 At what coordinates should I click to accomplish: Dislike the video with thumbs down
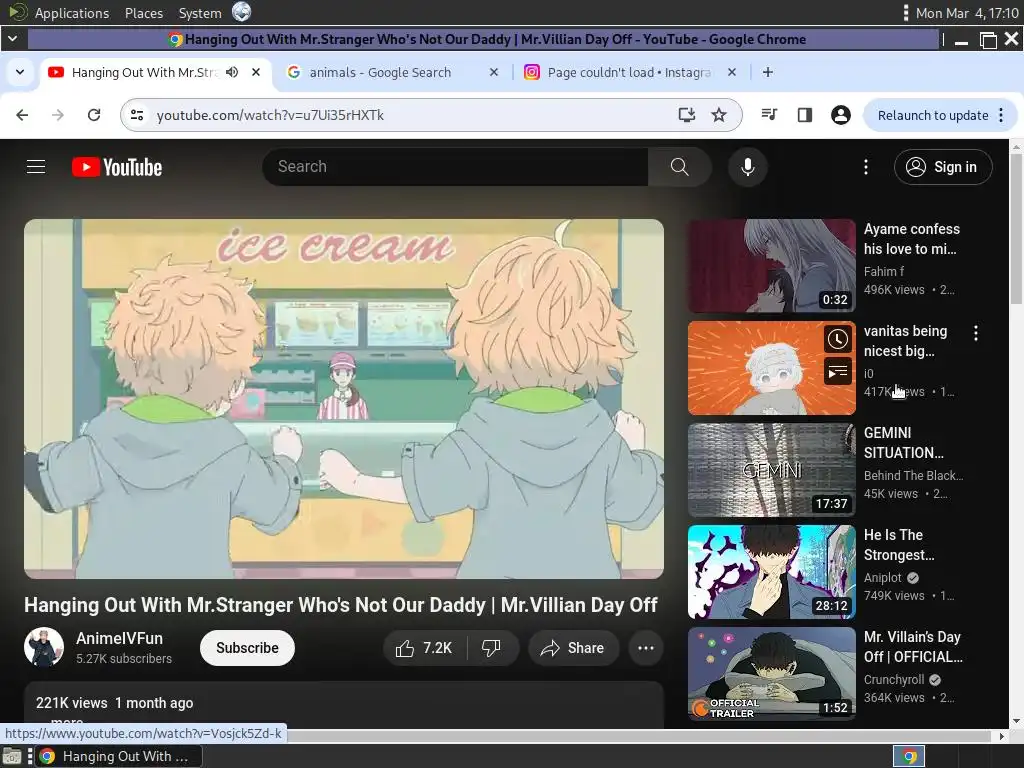(x=491, y=648)
